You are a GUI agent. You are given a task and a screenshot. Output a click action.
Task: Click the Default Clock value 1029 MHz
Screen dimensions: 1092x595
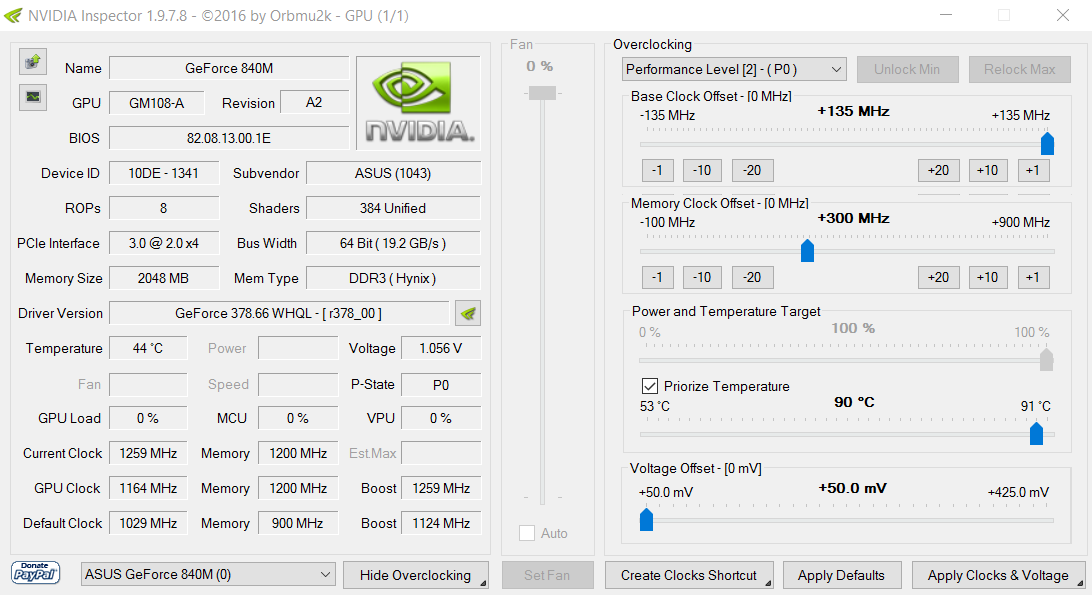click(x=148, y=523)
